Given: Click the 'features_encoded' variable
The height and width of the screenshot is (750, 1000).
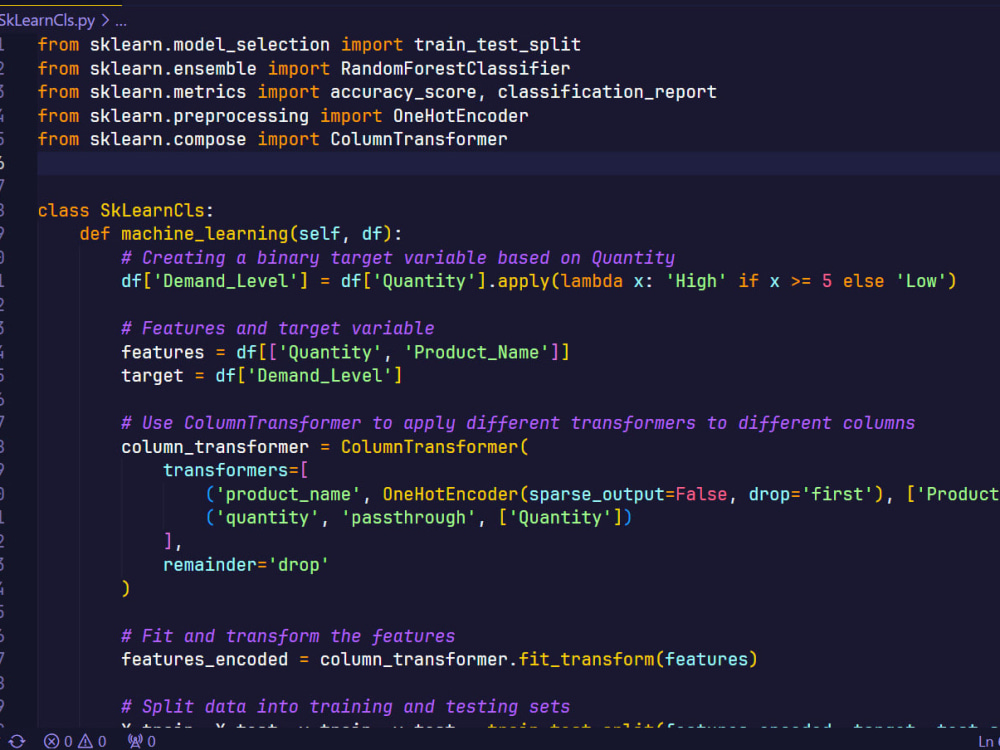Looking at the screenshot, I should coord(205,659).
